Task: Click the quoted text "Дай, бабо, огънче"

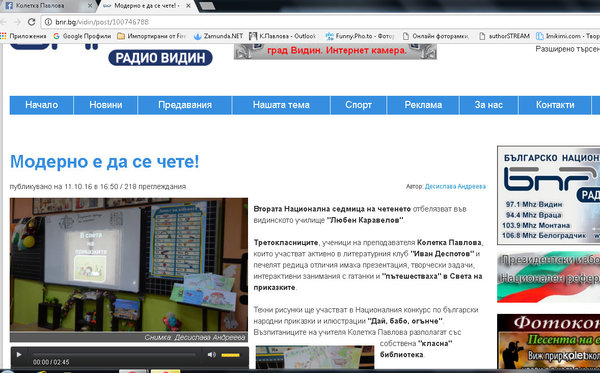Action: point(405,321)
